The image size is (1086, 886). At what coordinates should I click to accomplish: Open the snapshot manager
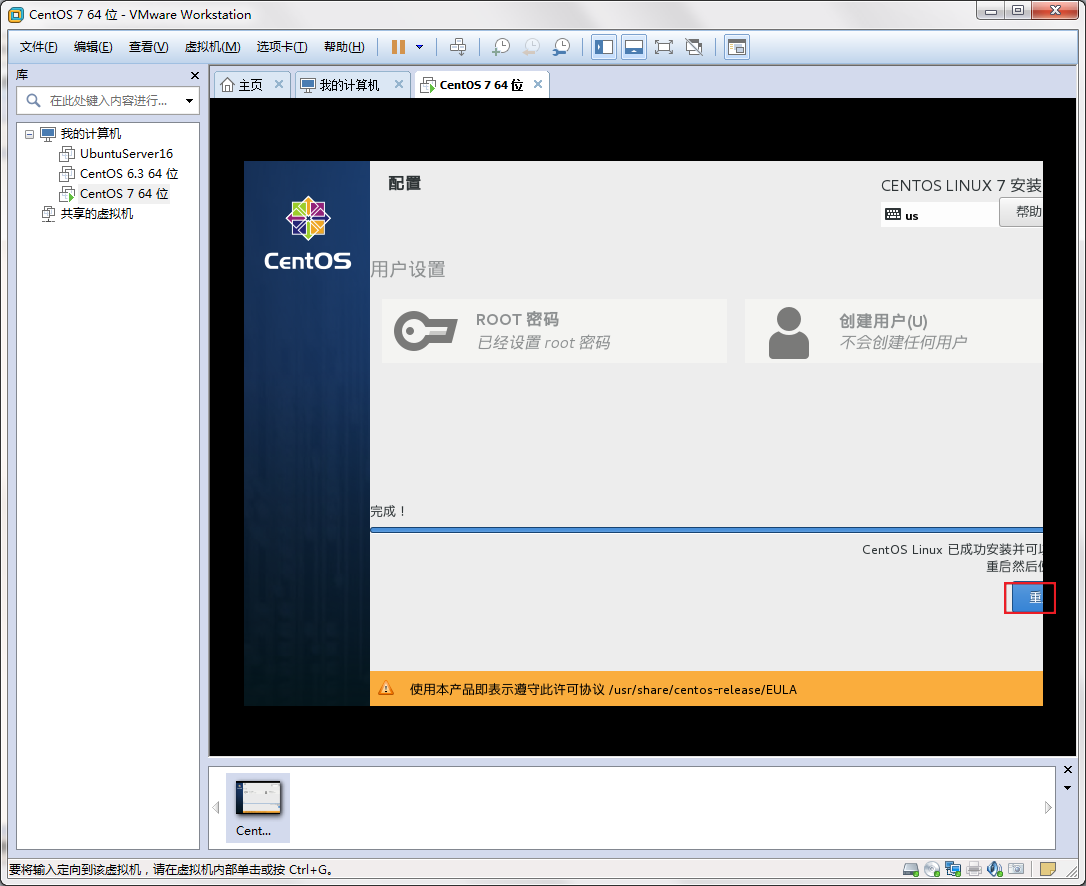click(x=561, y=47)
